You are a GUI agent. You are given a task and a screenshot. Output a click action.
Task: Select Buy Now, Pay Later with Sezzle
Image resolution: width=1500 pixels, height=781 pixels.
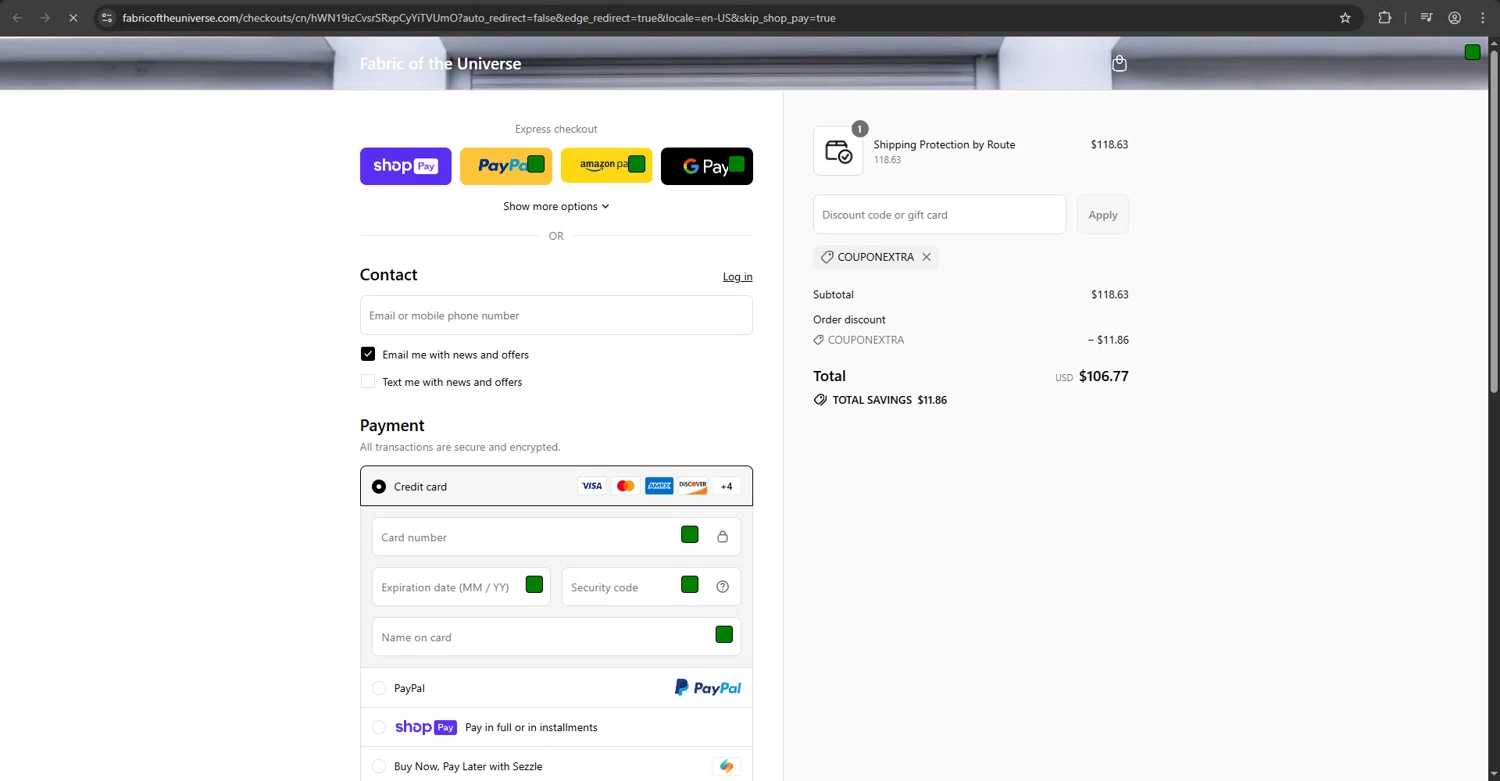click(379, 766)
